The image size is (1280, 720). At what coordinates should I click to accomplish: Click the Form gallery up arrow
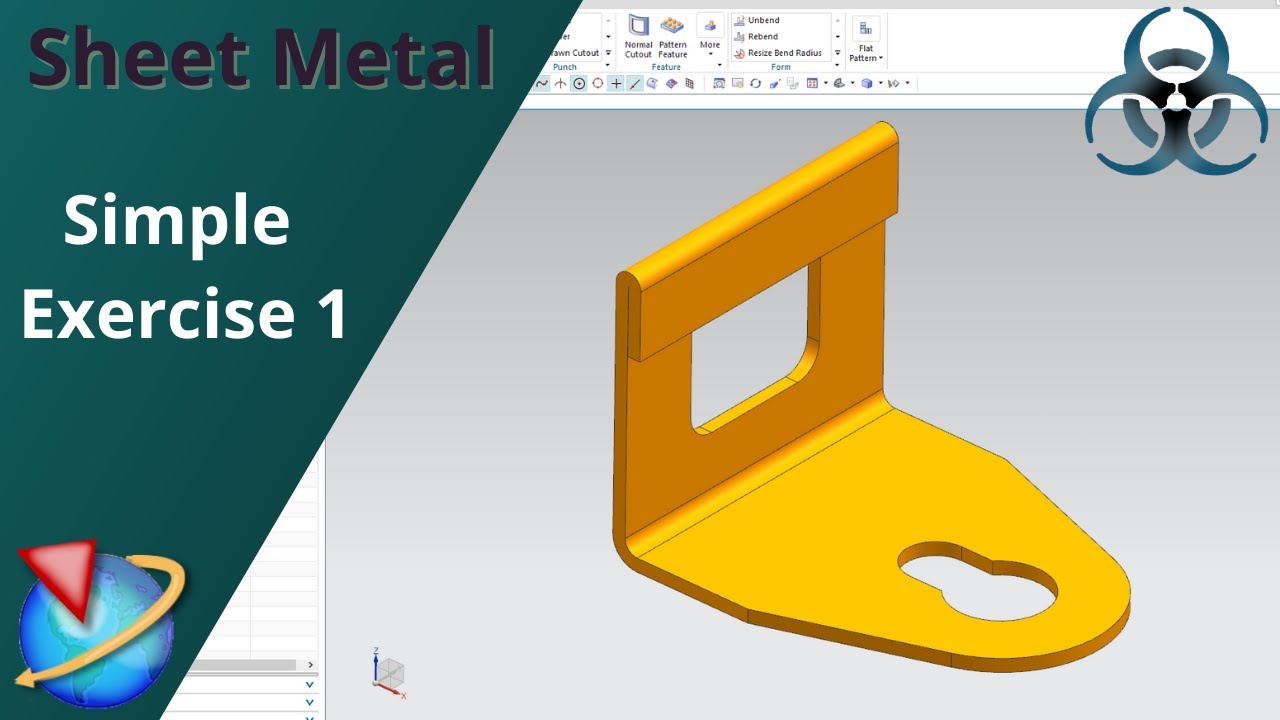[838, 20]
